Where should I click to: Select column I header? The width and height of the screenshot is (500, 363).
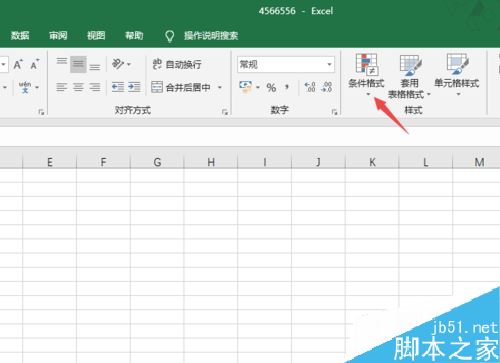265,162
